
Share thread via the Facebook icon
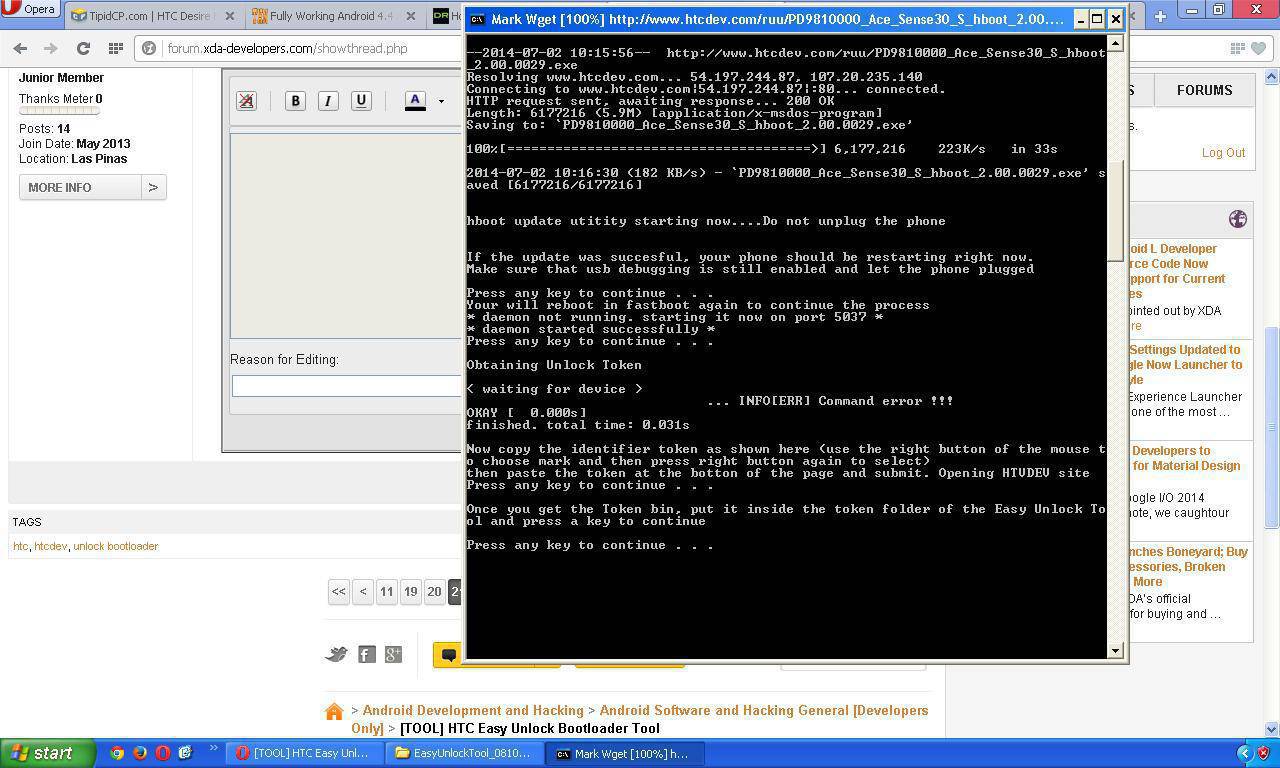(x=367, y=654)
